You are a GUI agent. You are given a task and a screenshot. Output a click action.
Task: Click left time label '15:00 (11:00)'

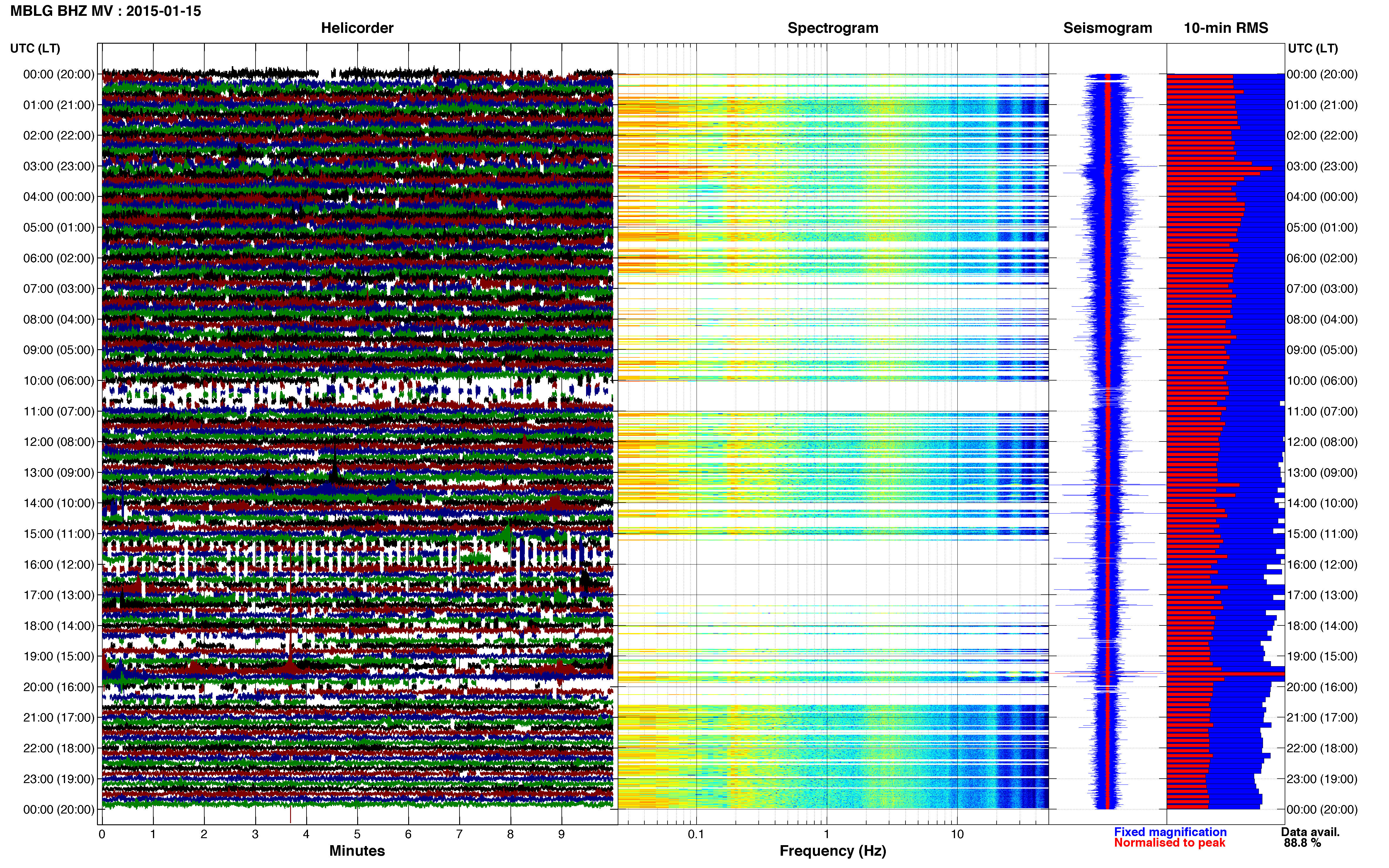pyautogui.click(x=59, y=534)
